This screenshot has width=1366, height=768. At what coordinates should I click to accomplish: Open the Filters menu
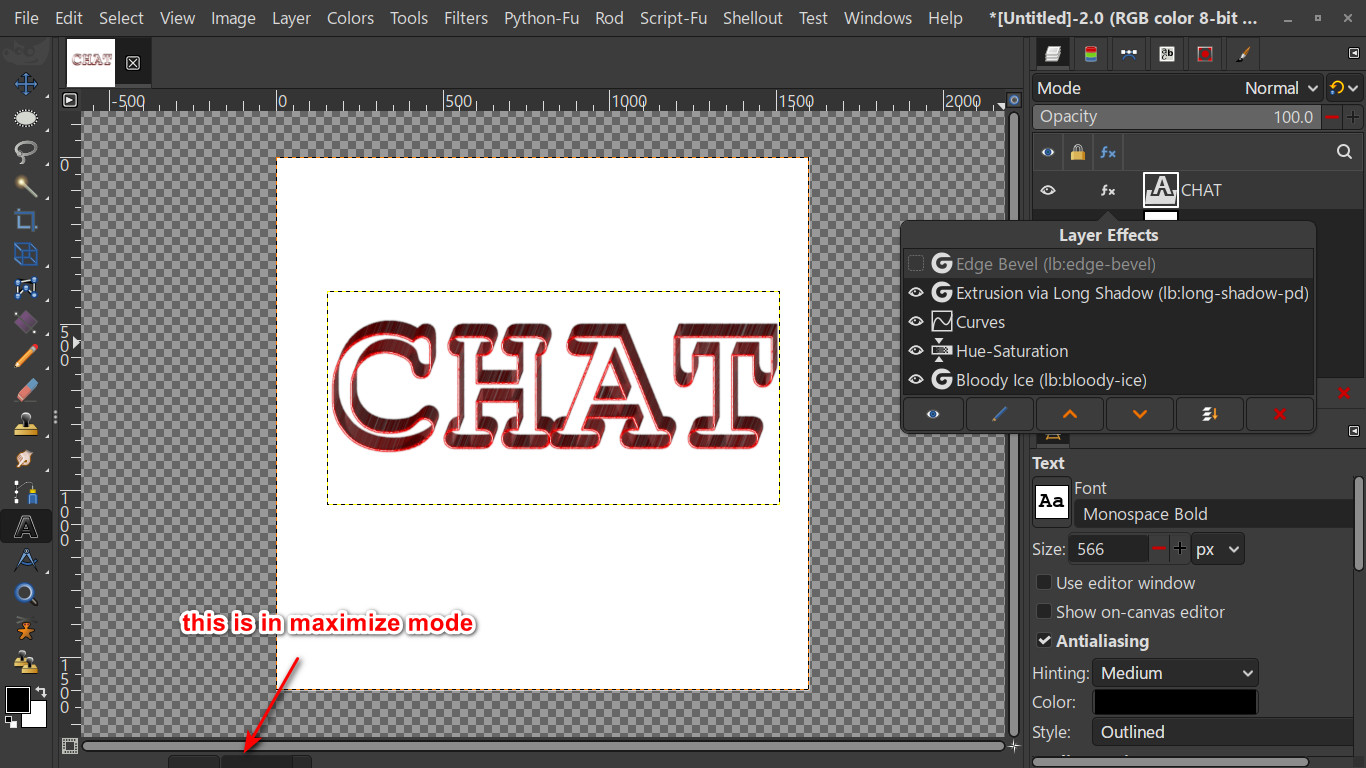pos(466,18)
